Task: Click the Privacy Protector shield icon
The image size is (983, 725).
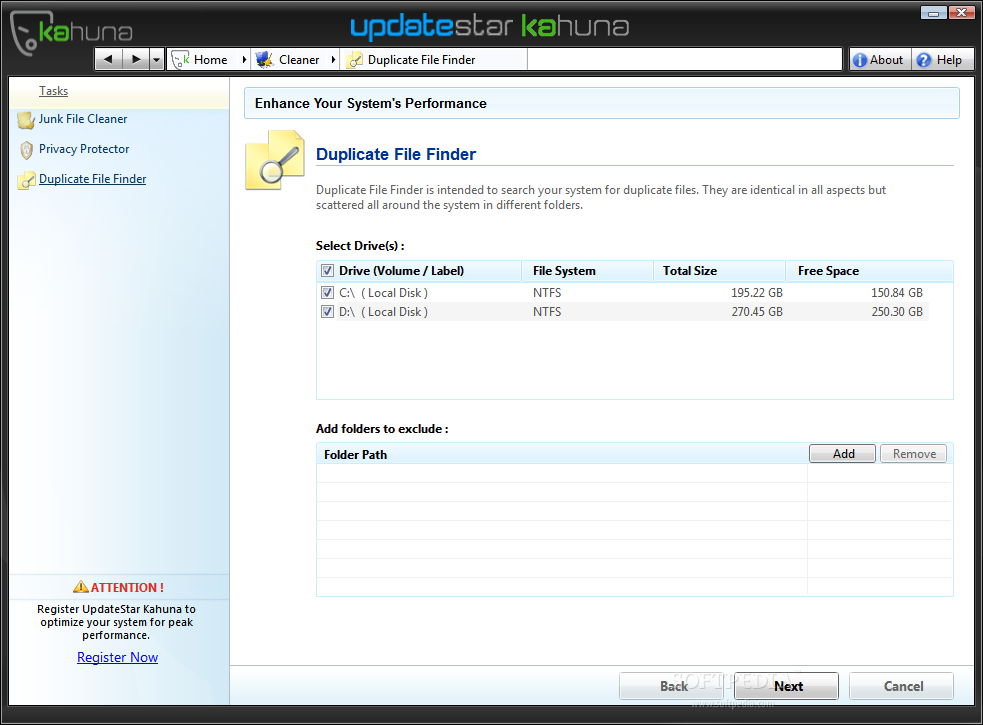Action: (x=26, y=150)
